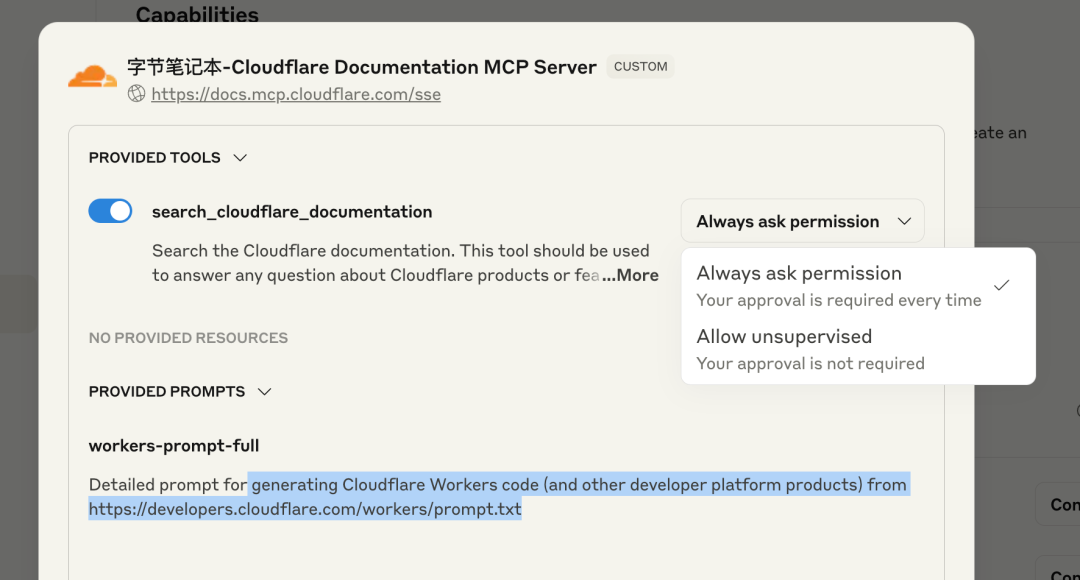Screen dimensions: 1080x580
Task: Click the highlighted developers.cloudflare.com prompt.txt URL
Action: click(x=305, y=509)
